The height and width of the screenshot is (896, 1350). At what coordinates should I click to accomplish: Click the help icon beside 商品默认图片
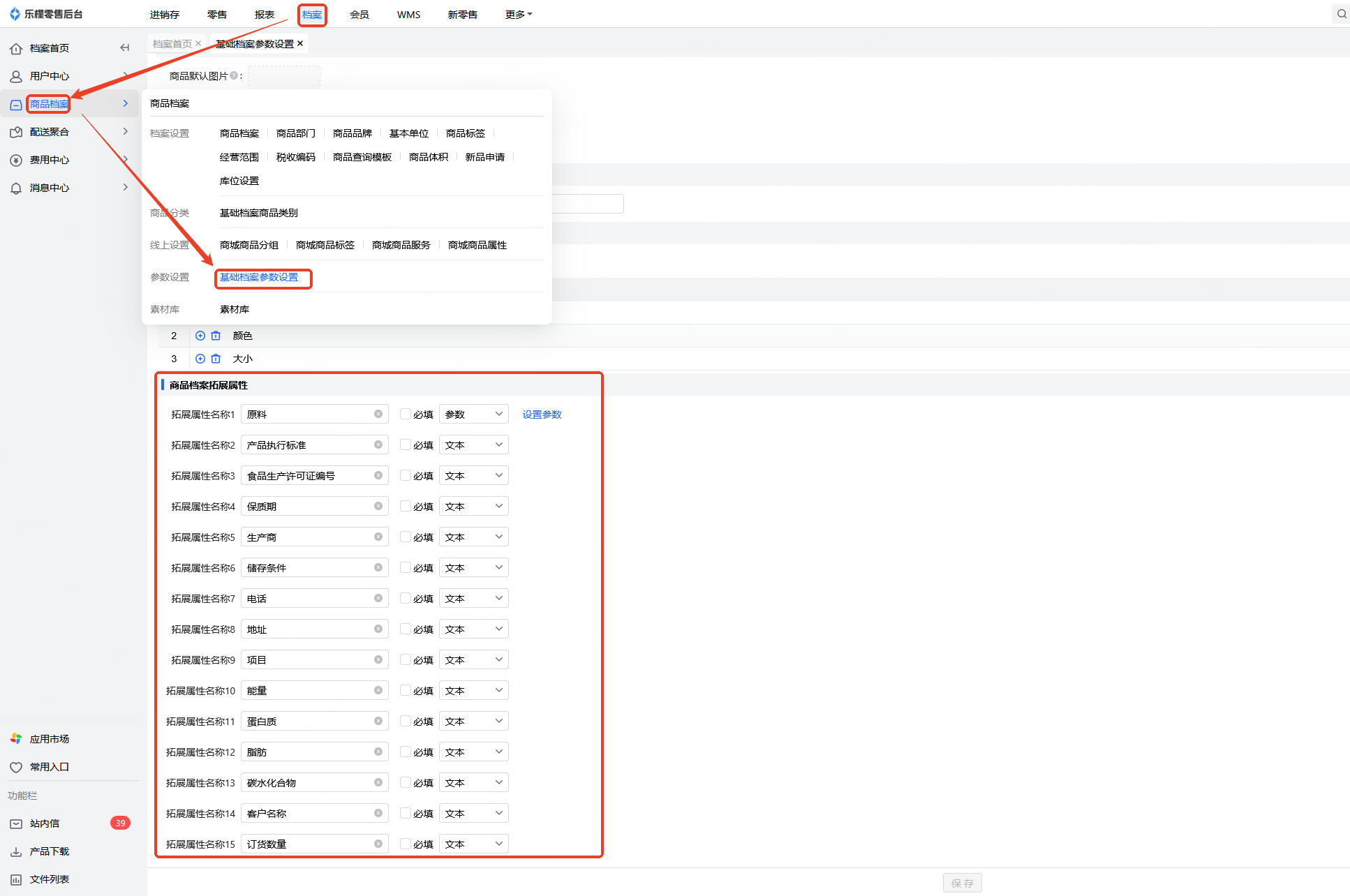pyautogui.click(x=234, y=75)
